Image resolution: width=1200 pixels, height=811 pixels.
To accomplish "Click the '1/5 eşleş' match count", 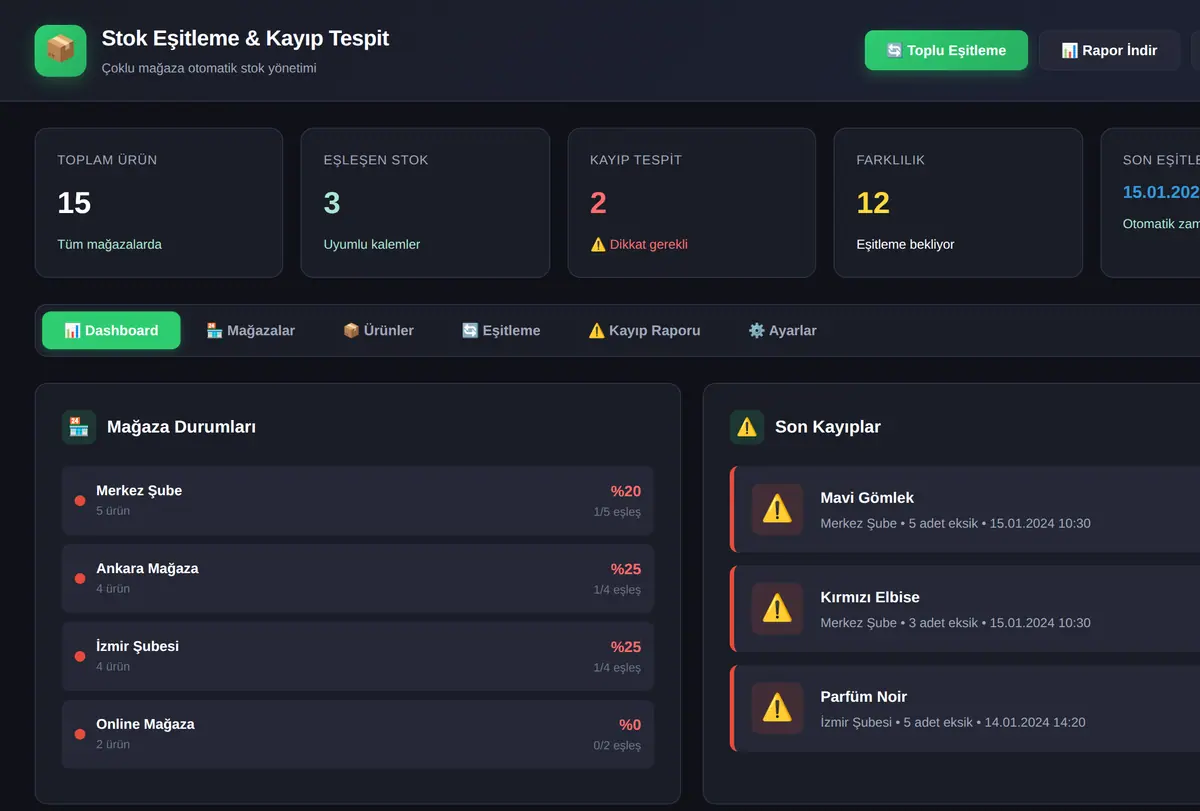I will [x=617, y=512].
